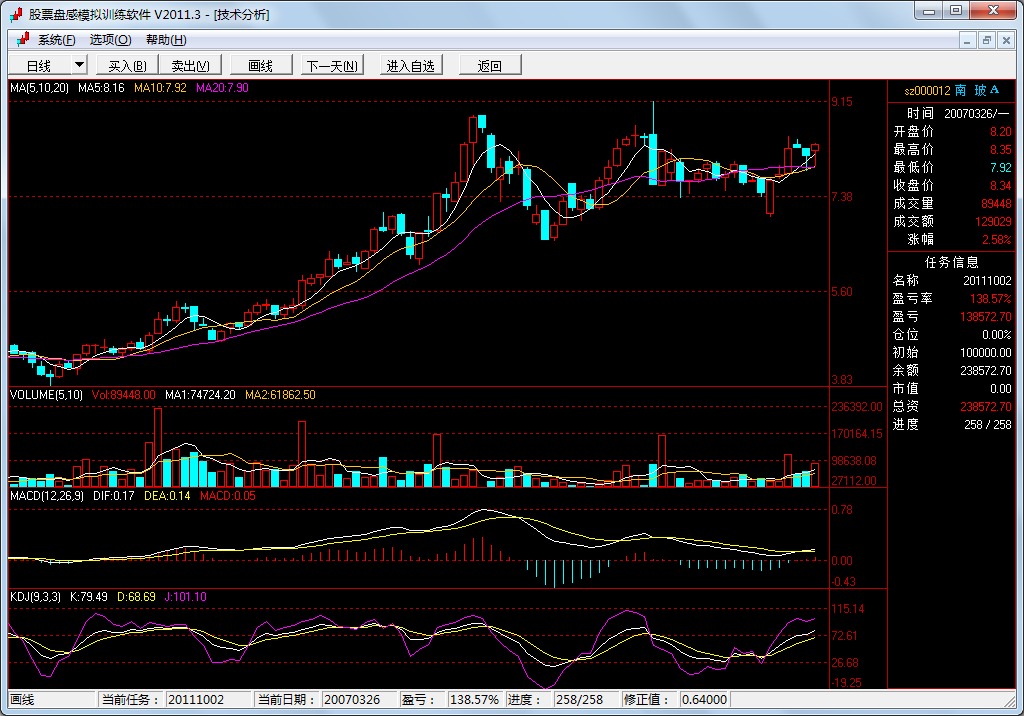The image size is (1024, 716).
Task: Open the 选项(O) menu
Action: 110,40
